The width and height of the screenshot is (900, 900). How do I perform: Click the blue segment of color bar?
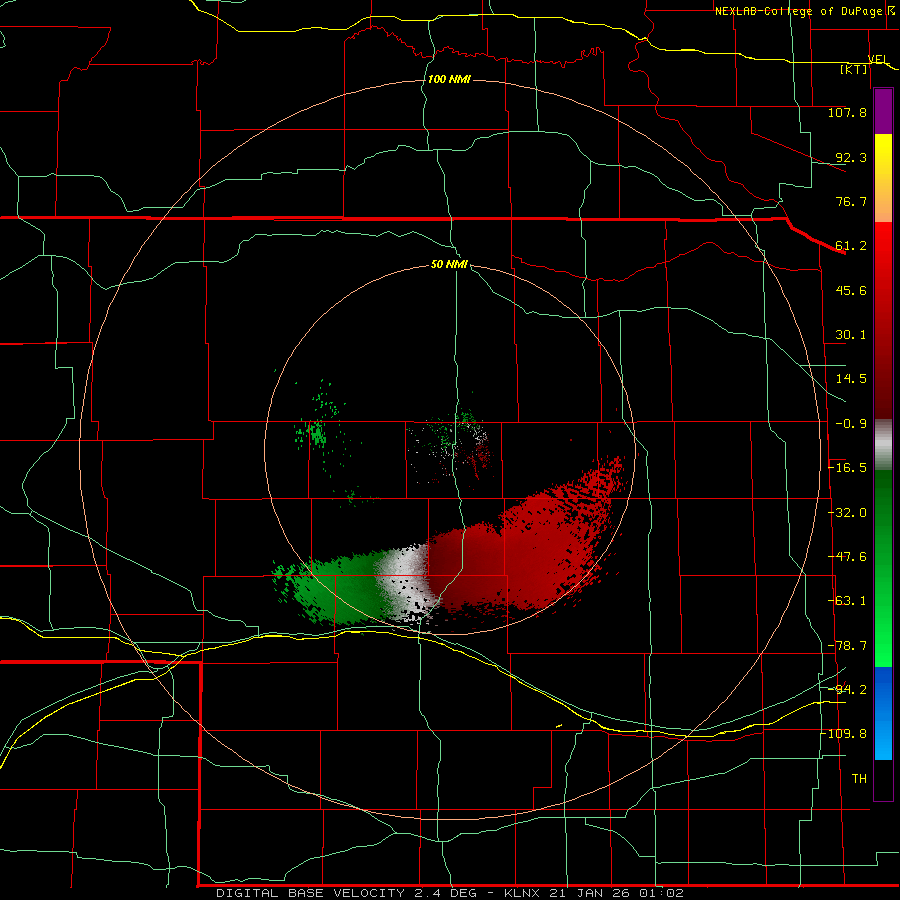[883, 713]
